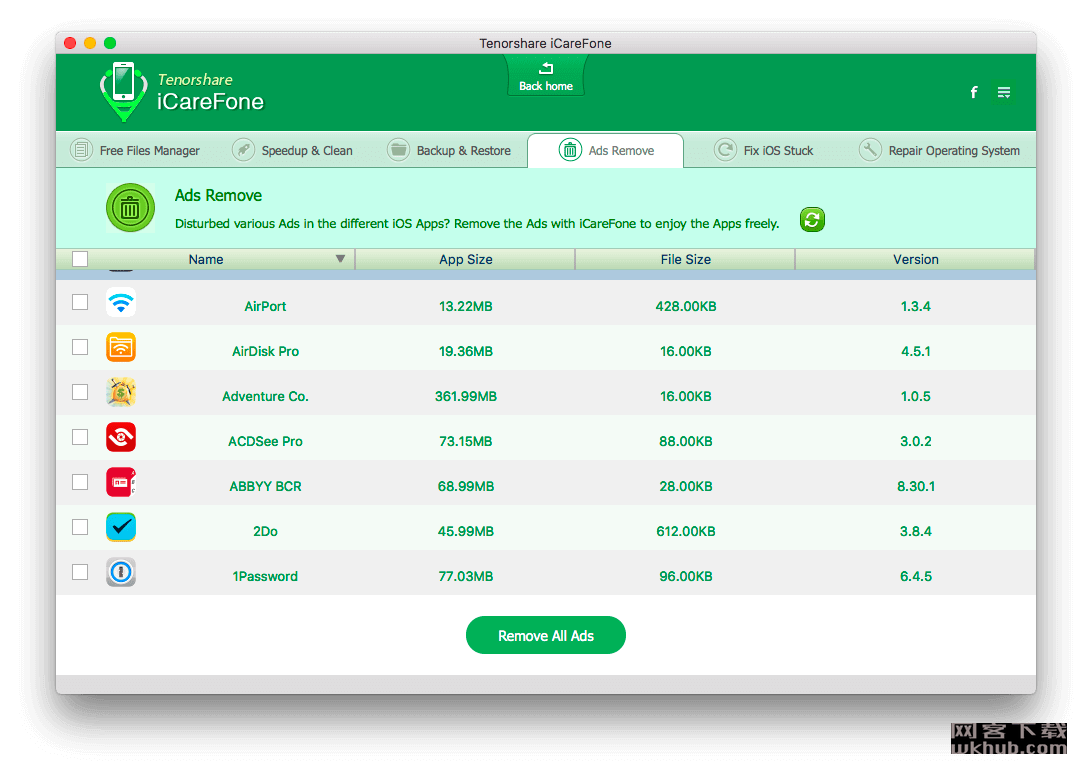Click the 73.15MB app size value

pos(466,441)
